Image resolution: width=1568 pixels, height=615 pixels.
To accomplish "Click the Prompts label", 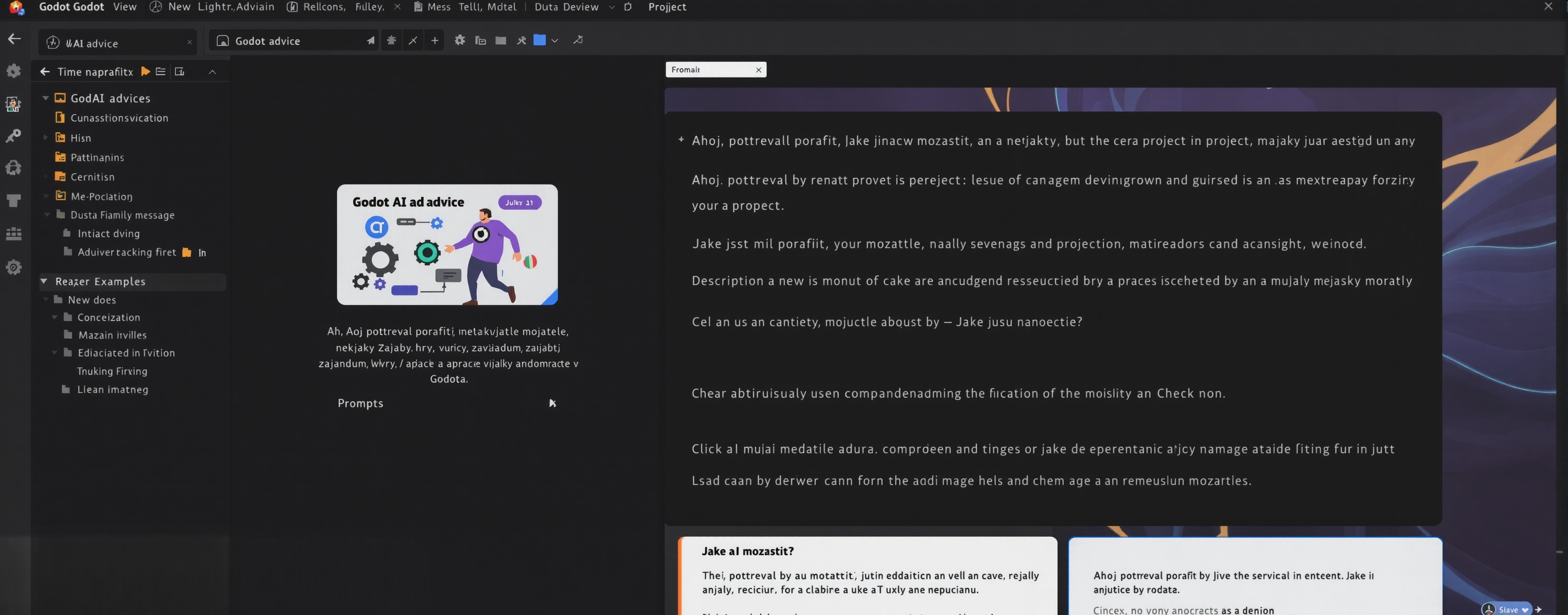I will [x=360, y=404].
